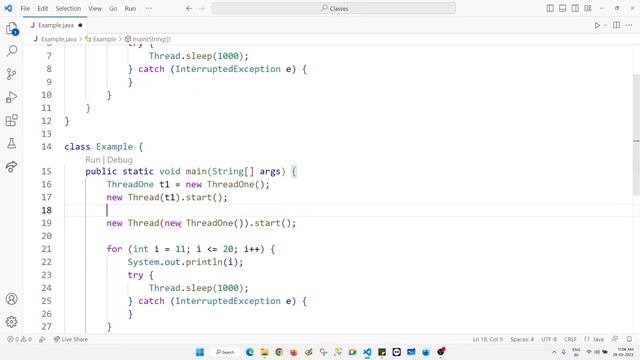Screen dimensions: 640x360
Task: Open editor More Actions ellipsis
Action: tap(629, 25)
